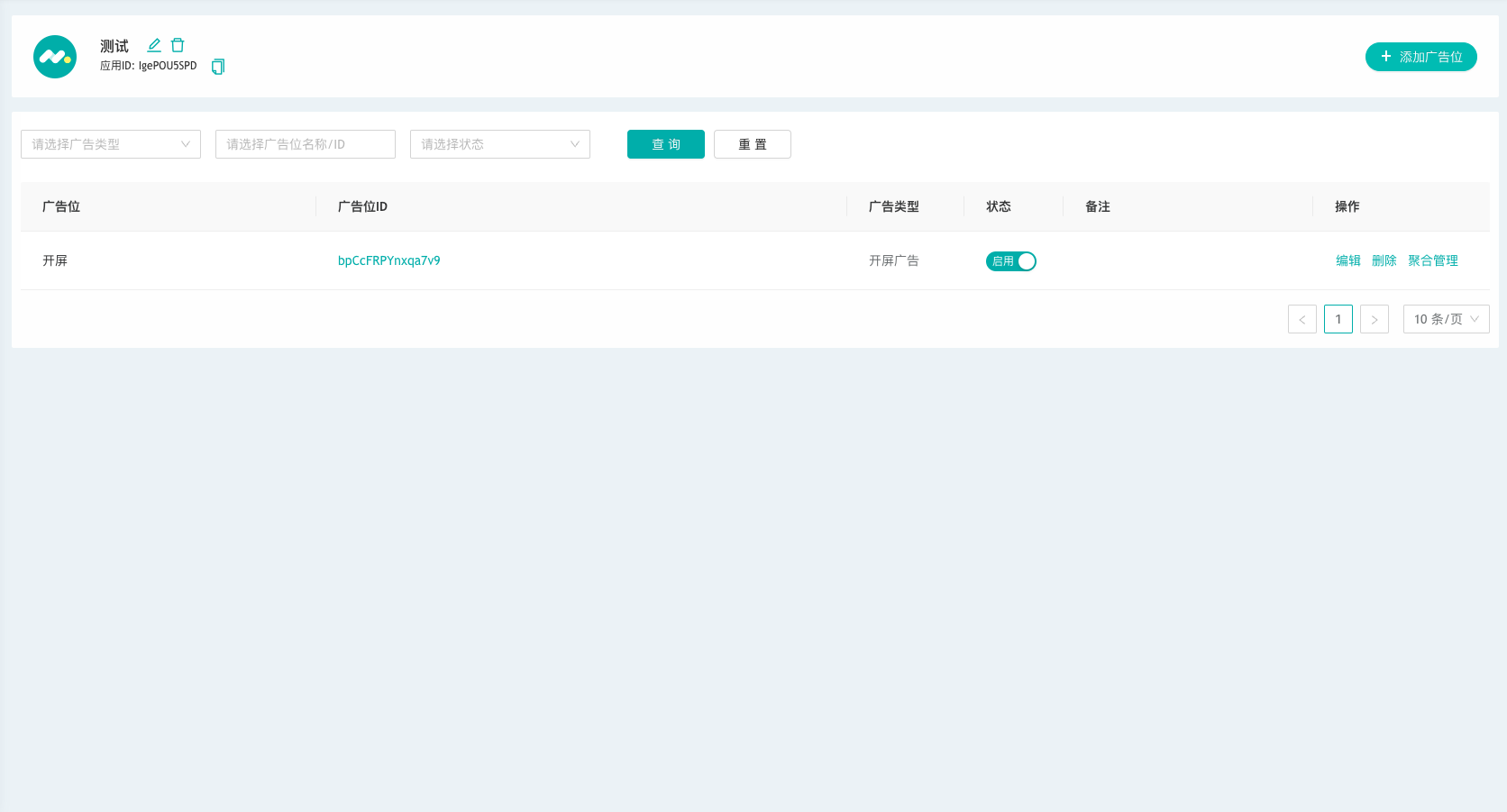Click the 添加广告位 button
The width and height of the screenshot is (1507, 812).
[1420, 57]
